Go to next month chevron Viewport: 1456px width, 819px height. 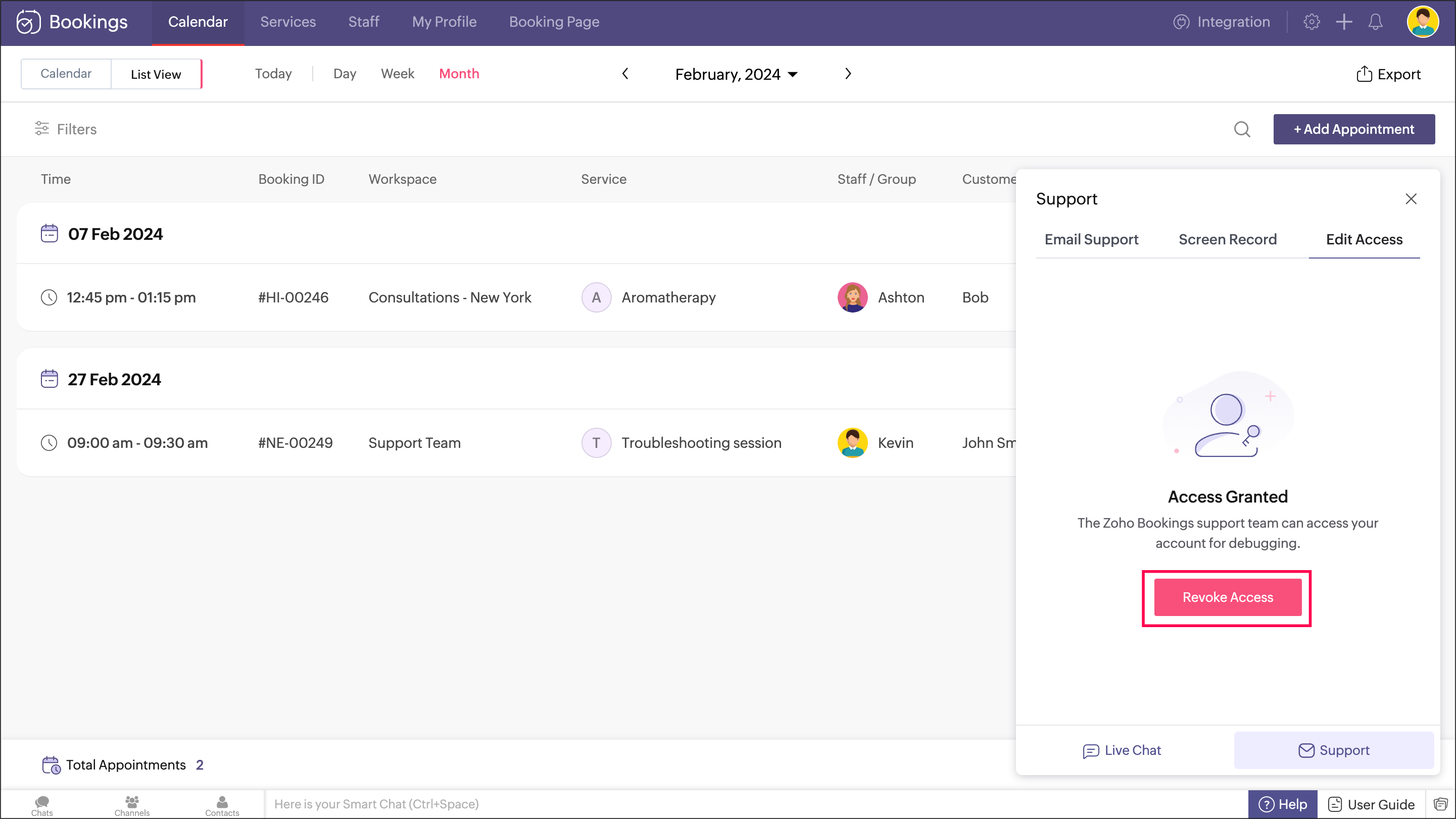pyautogui.click(x=847, y=74)
